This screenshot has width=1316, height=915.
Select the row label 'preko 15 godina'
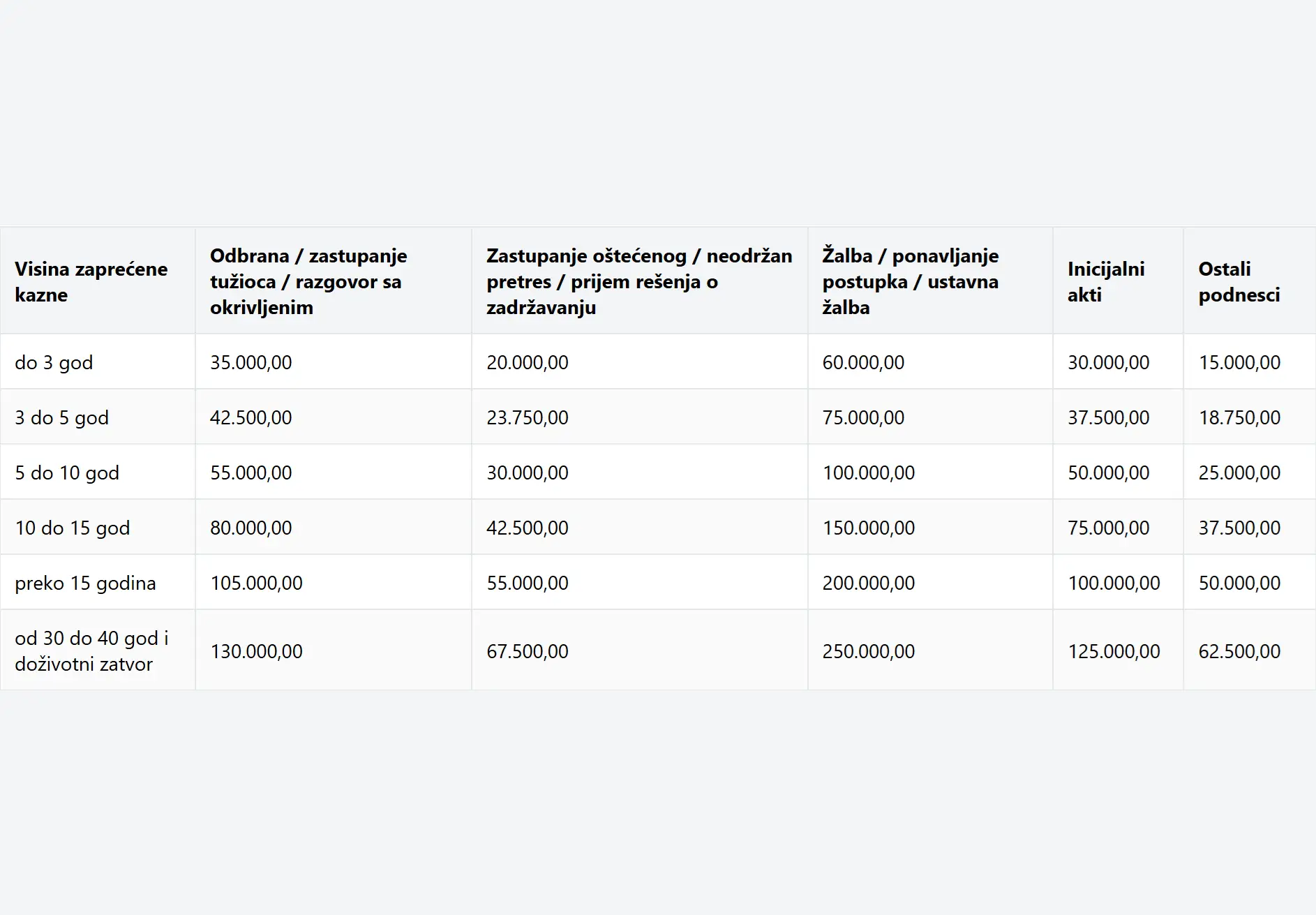click(85, 583)
